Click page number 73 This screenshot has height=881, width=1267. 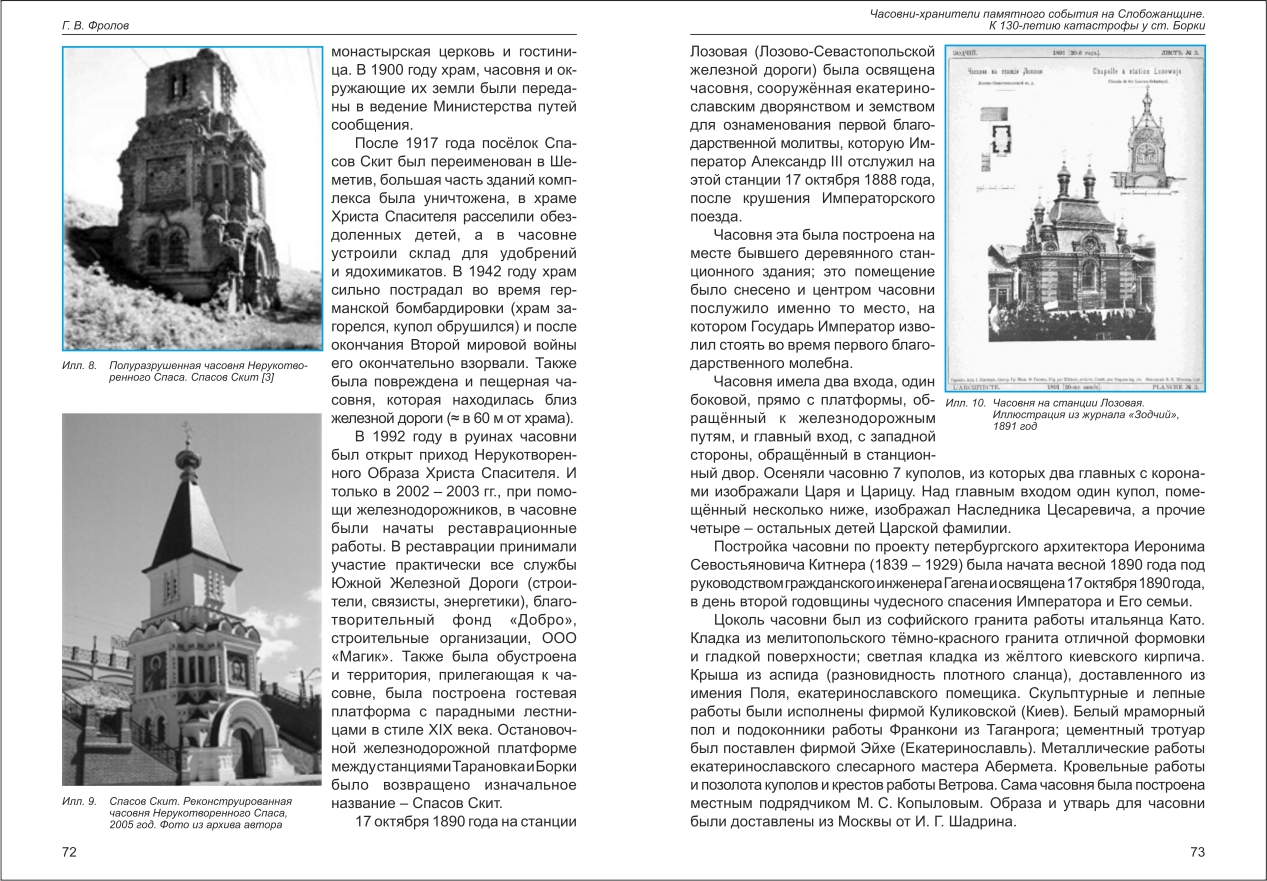click(x=1196, y=852)
